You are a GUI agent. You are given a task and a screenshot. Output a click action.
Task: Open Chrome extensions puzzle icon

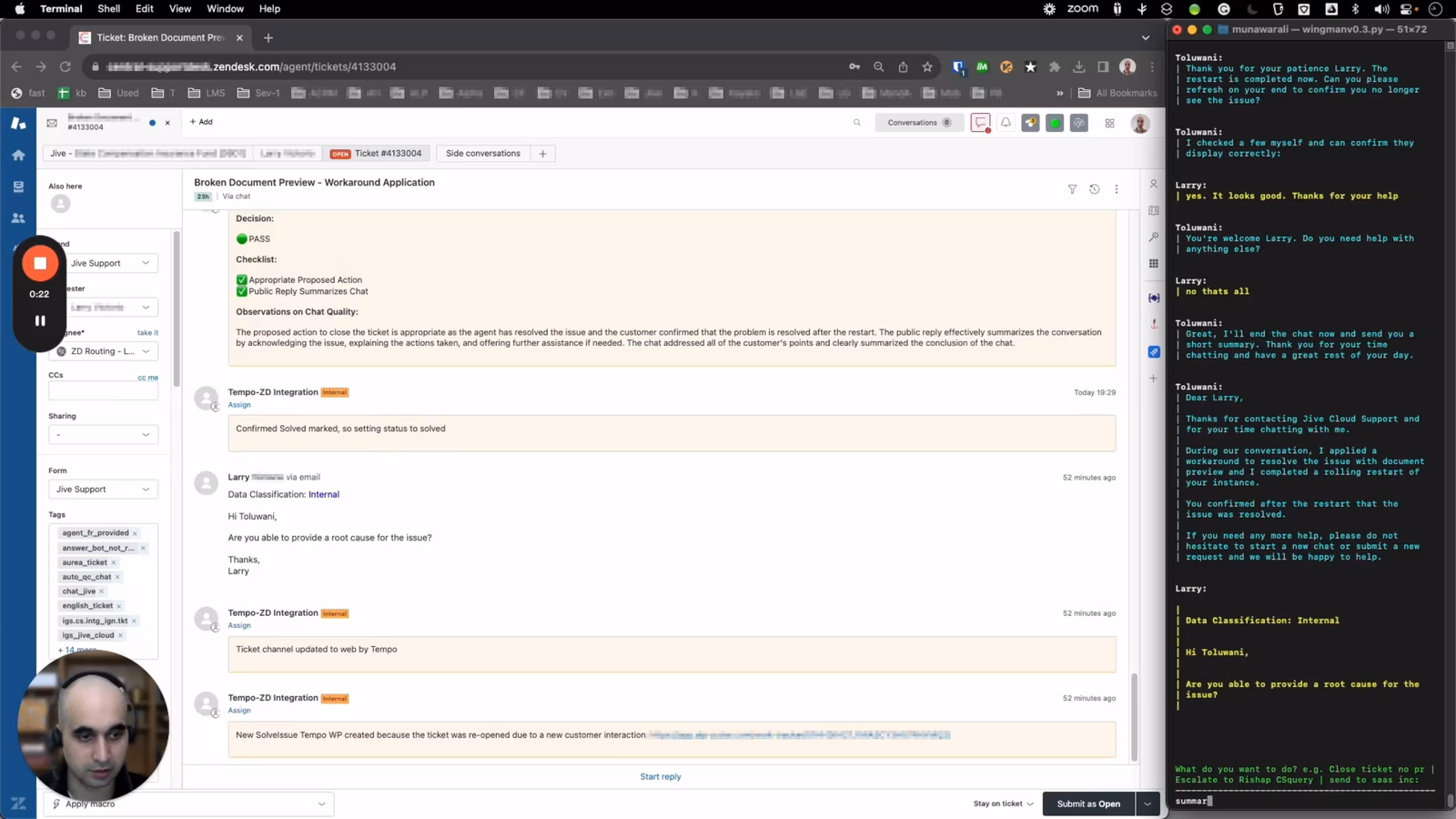[x=1055, y=66]
